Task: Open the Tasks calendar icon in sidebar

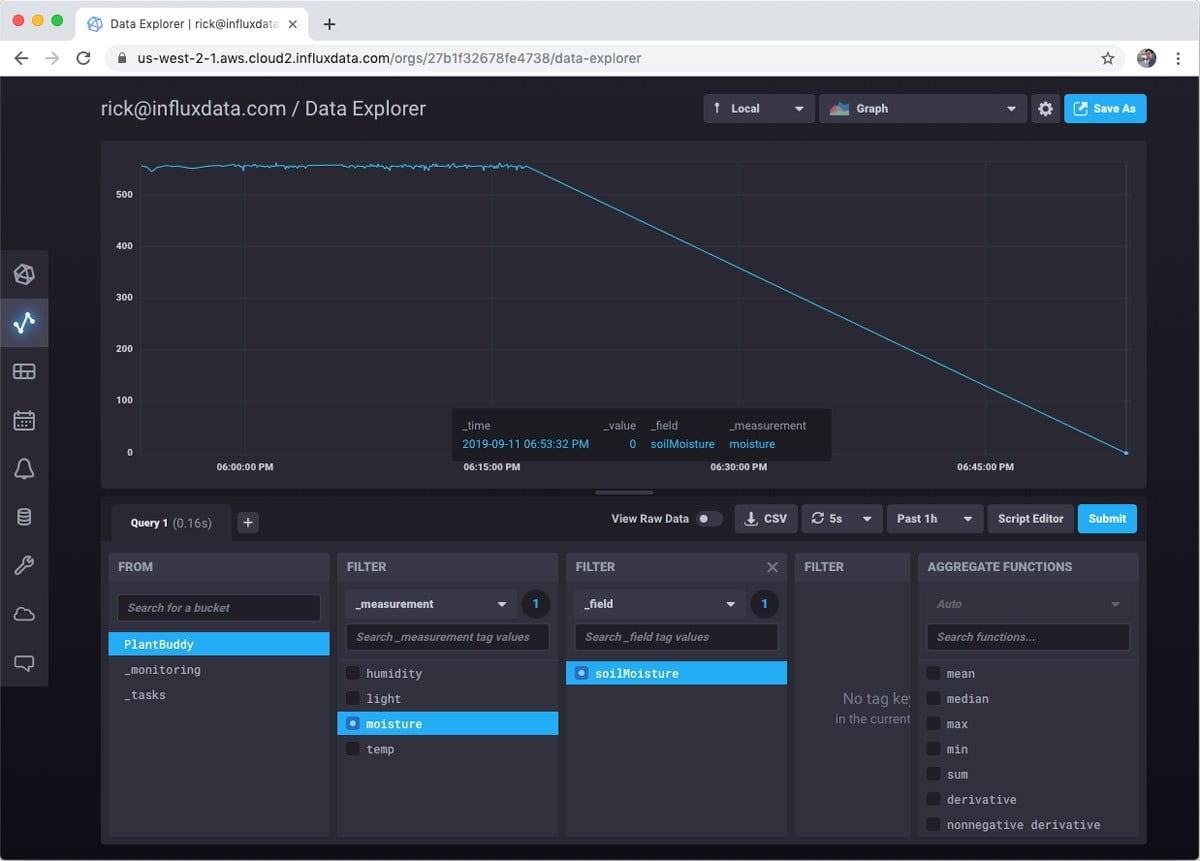Action: (25, 420)
